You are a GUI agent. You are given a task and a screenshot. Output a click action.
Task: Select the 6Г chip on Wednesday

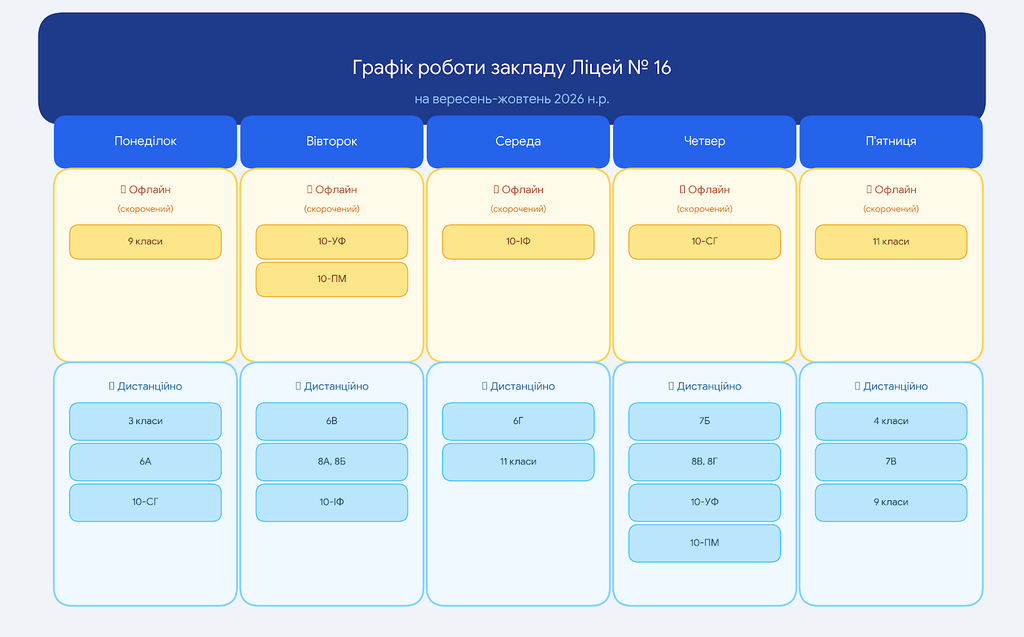(x=518, y=421)
